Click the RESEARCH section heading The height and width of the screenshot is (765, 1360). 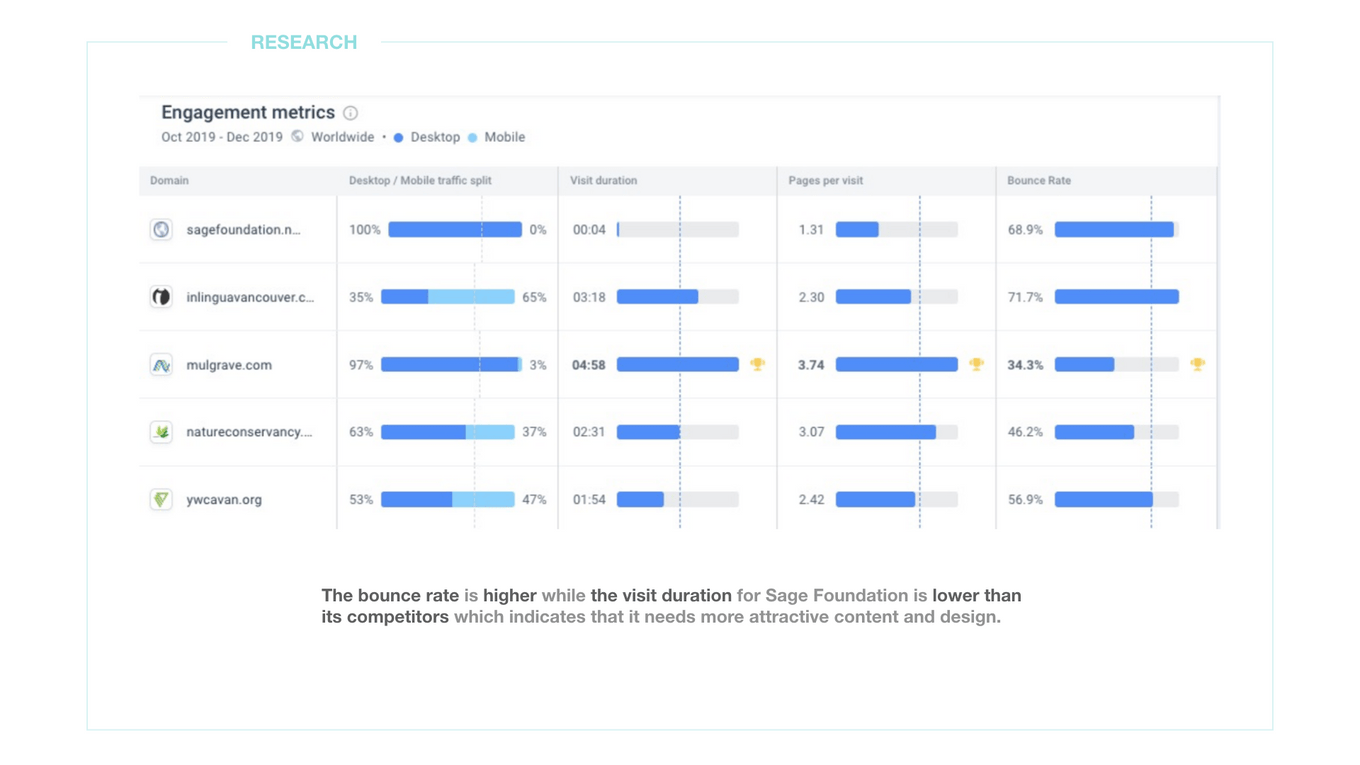[304, 42]
